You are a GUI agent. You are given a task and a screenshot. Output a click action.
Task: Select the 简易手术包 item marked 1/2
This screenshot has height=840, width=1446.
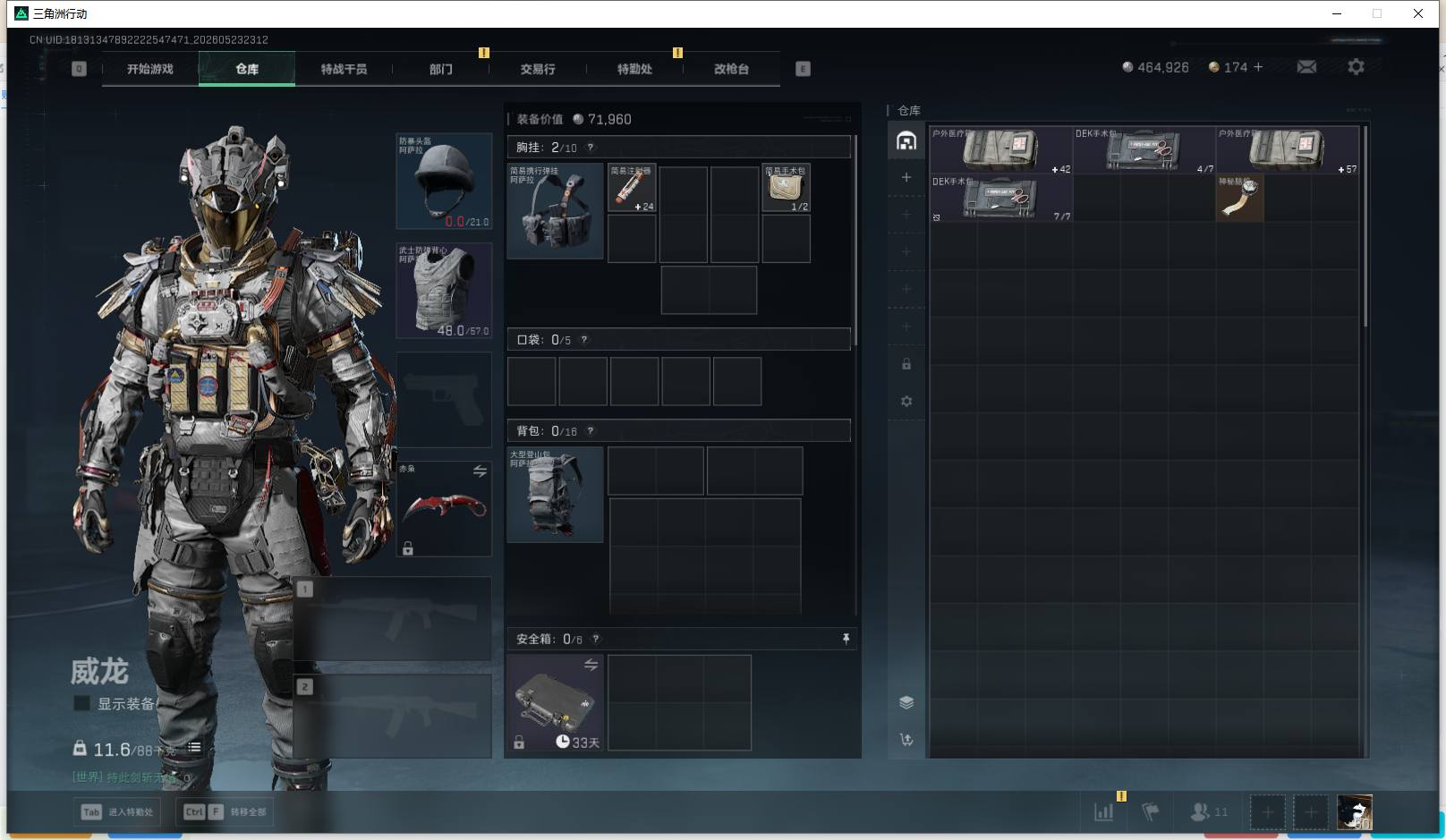point(786,188)
